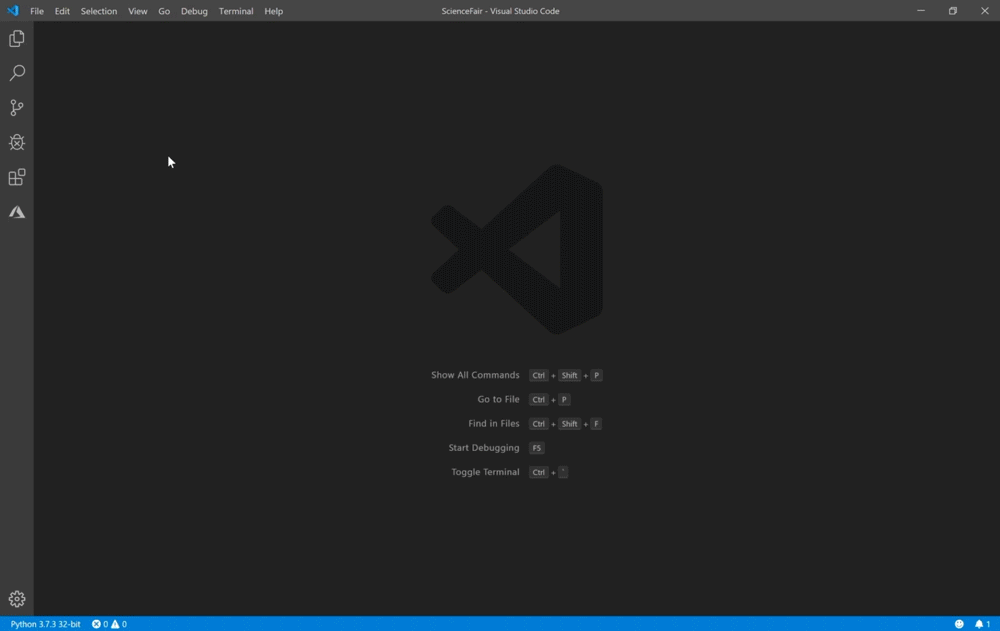Image resolution: width=1000 pixels, height=631 pixels.
Task: Minimize the Visual Studio Code window
Action: (921, 11)
